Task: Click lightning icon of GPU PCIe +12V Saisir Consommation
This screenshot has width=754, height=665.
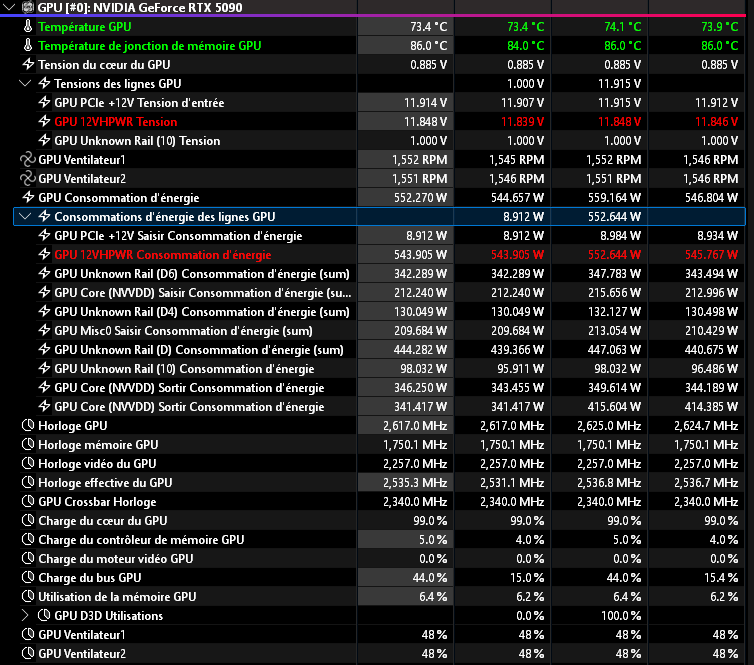Action: coord(44,236)
